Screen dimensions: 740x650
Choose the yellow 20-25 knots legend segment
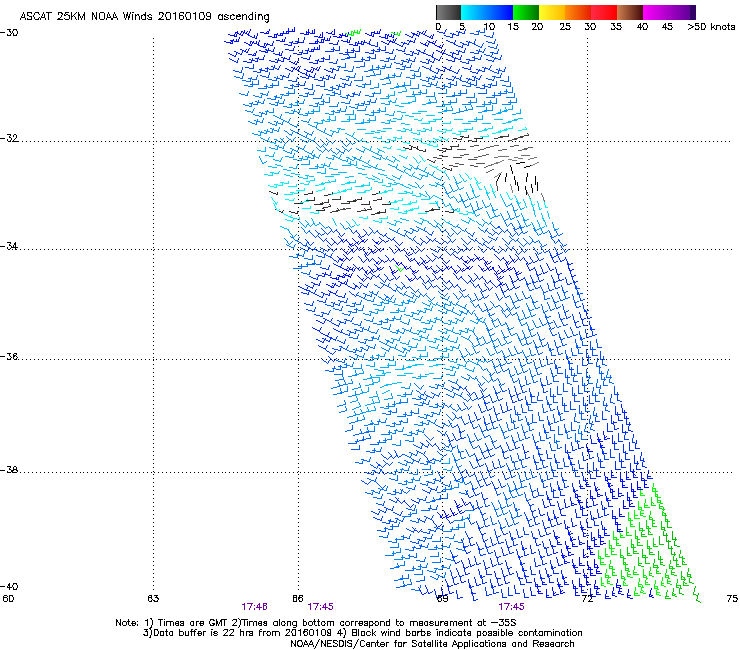tap(551, 12)
